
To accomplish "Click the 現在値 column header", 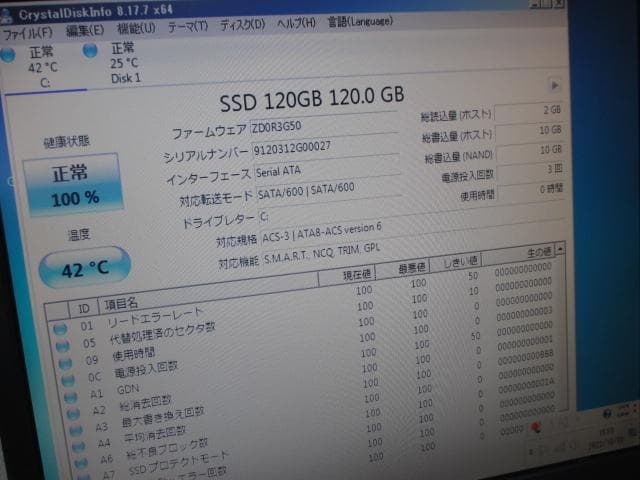I will coord(347,276).
